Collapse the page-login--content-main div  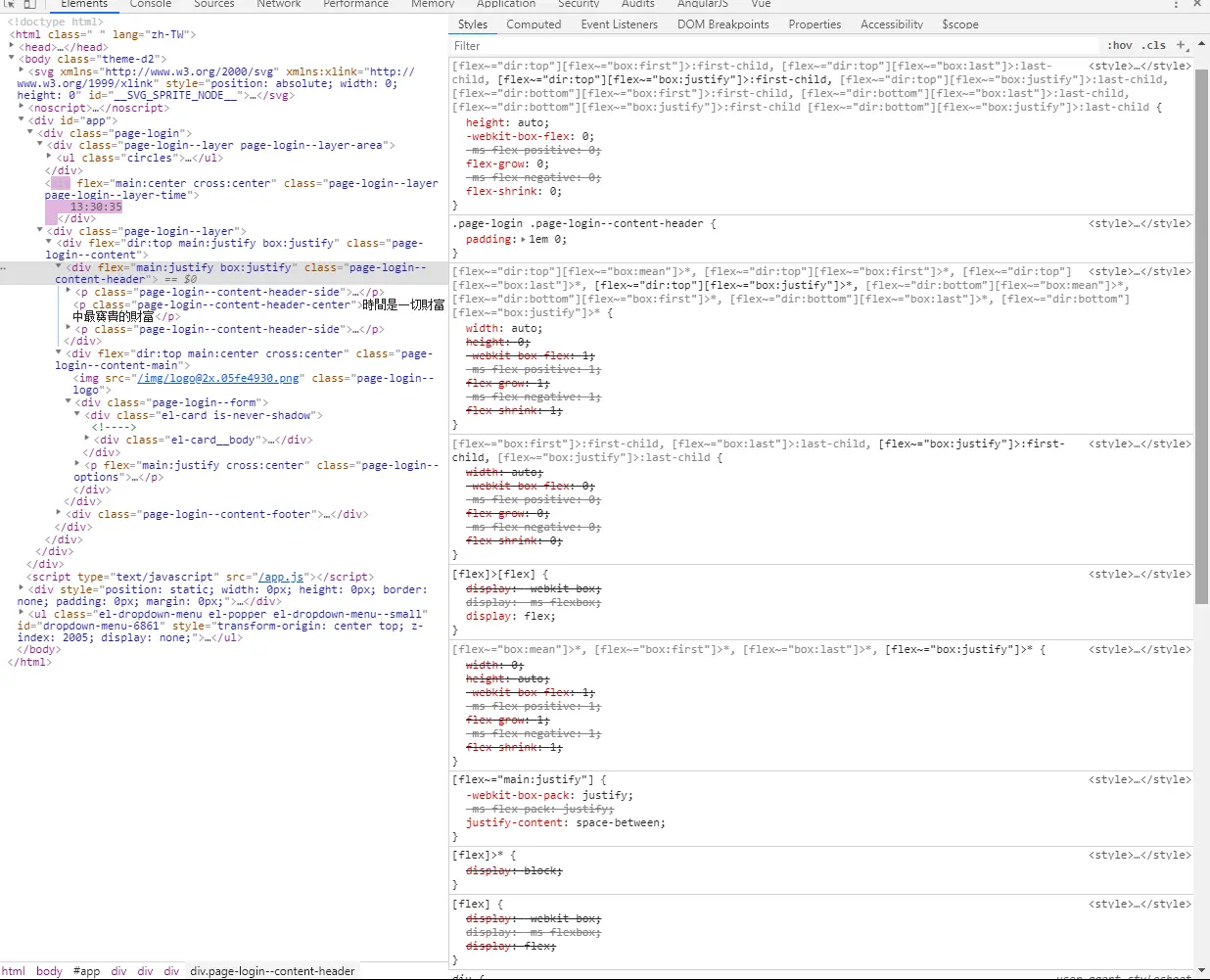pos(59,353)
